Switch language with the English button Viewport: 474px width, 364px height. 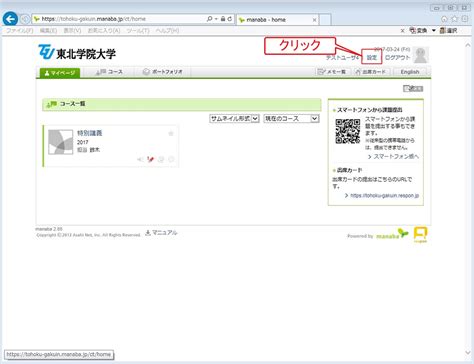pyautogui.click(x=410, y=72)
